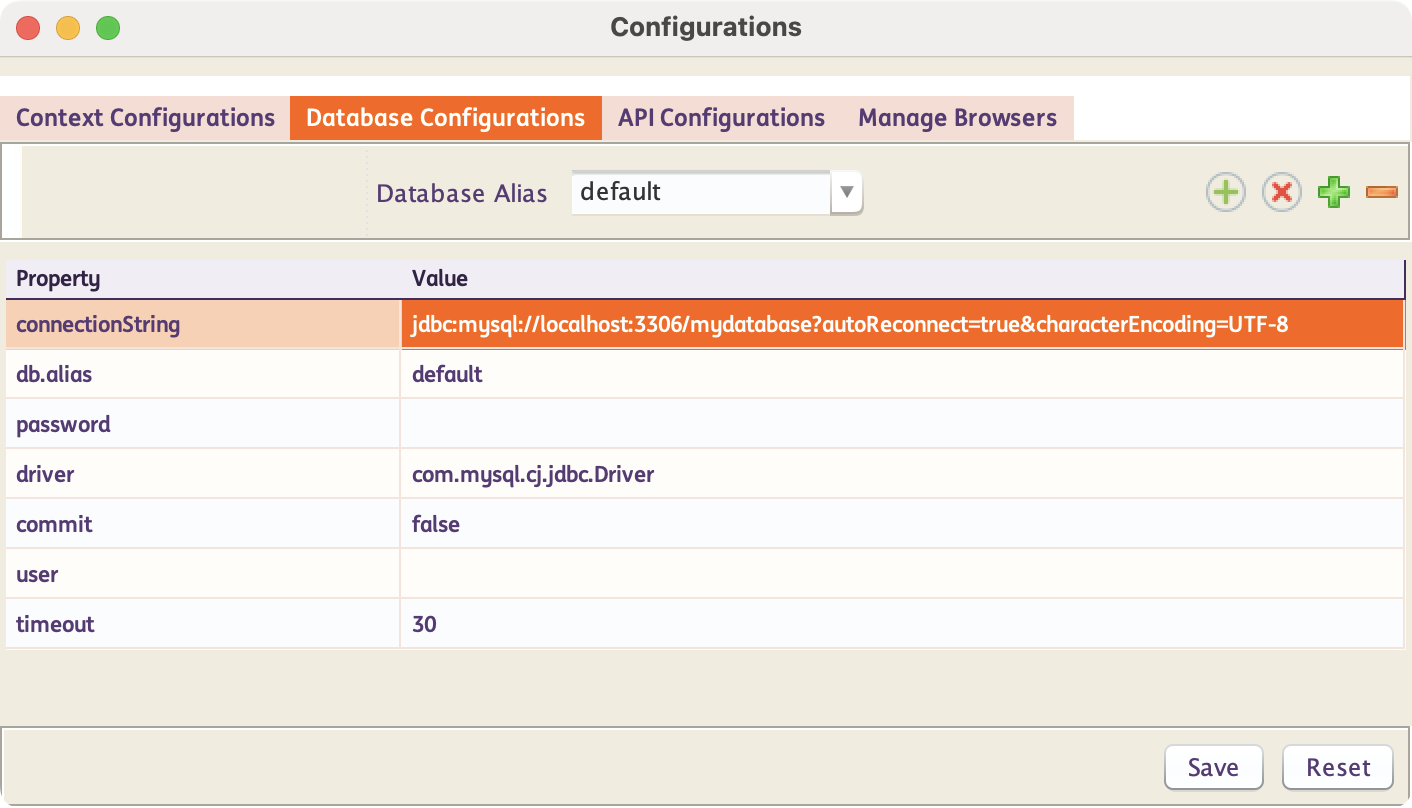Select the Database Configurations tab
This screenshot has width=1412, height=808.
point(445,118)
